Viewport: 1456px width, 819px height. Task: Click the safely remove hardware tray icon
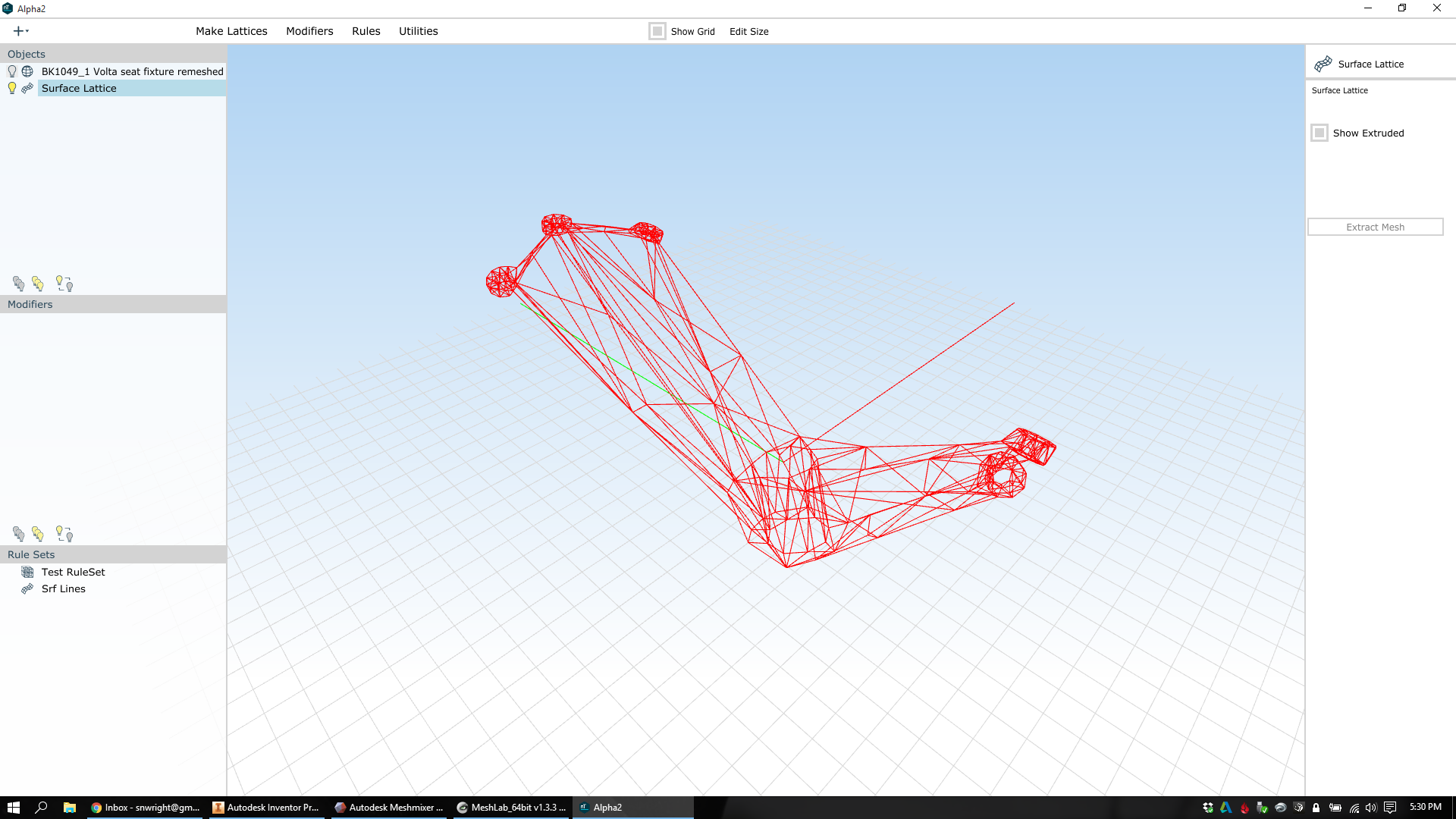coord(1263,808)
